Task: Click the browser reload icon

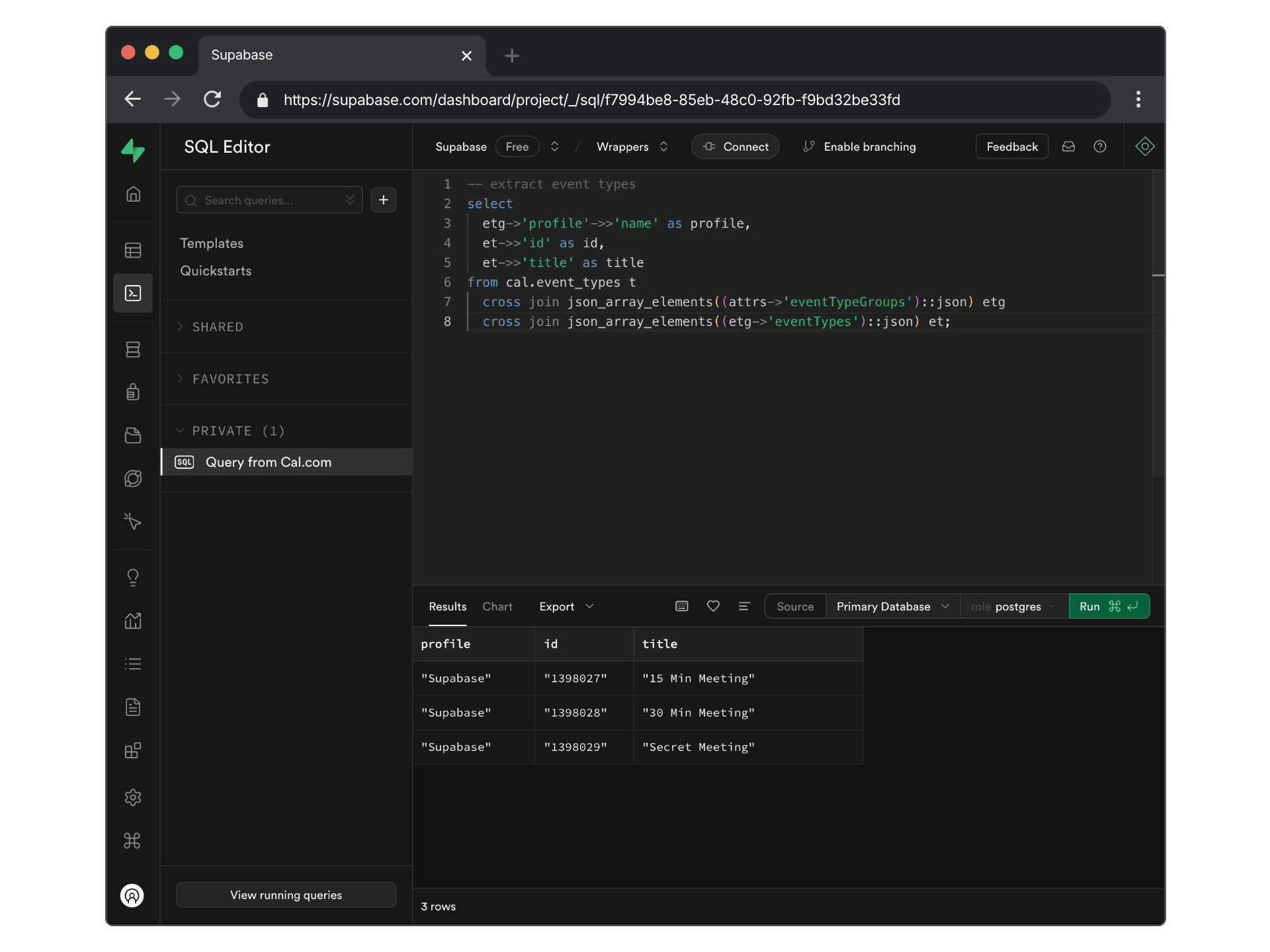Action: pyautogui.click(x=212, y=99)
